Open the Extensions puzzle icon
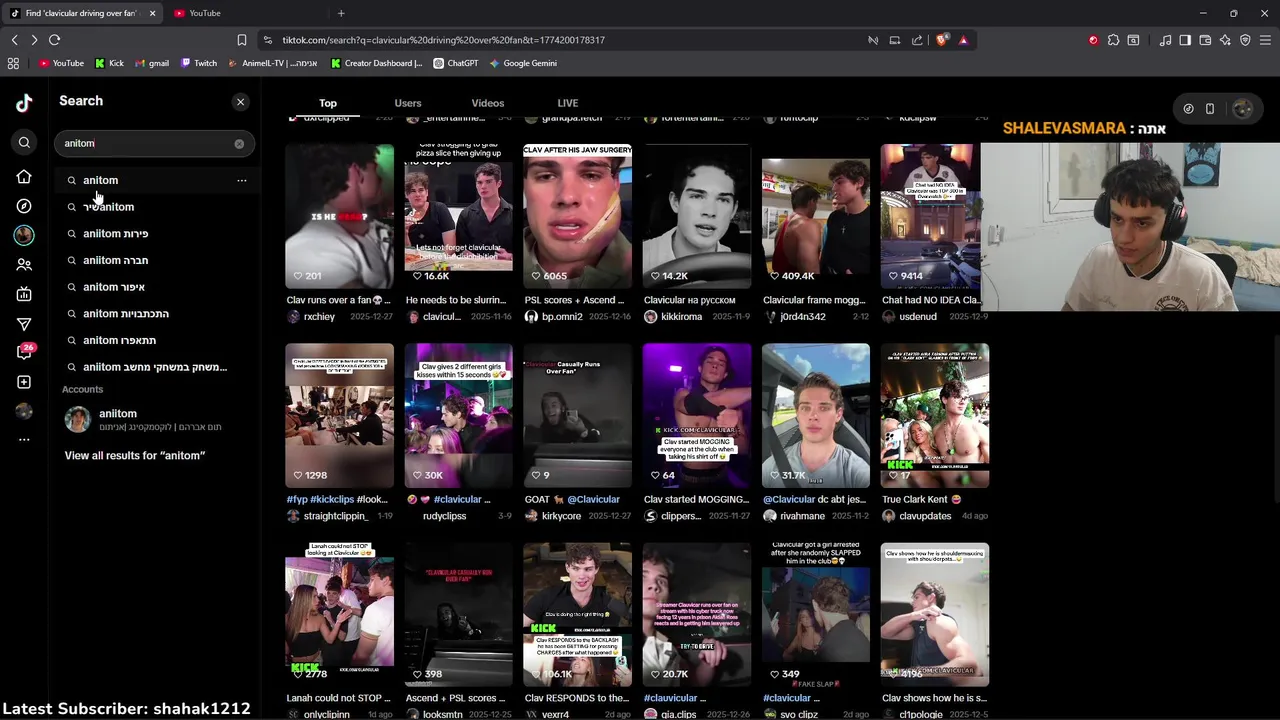Screen dimensions: 1280x720 click(1113, 40)
